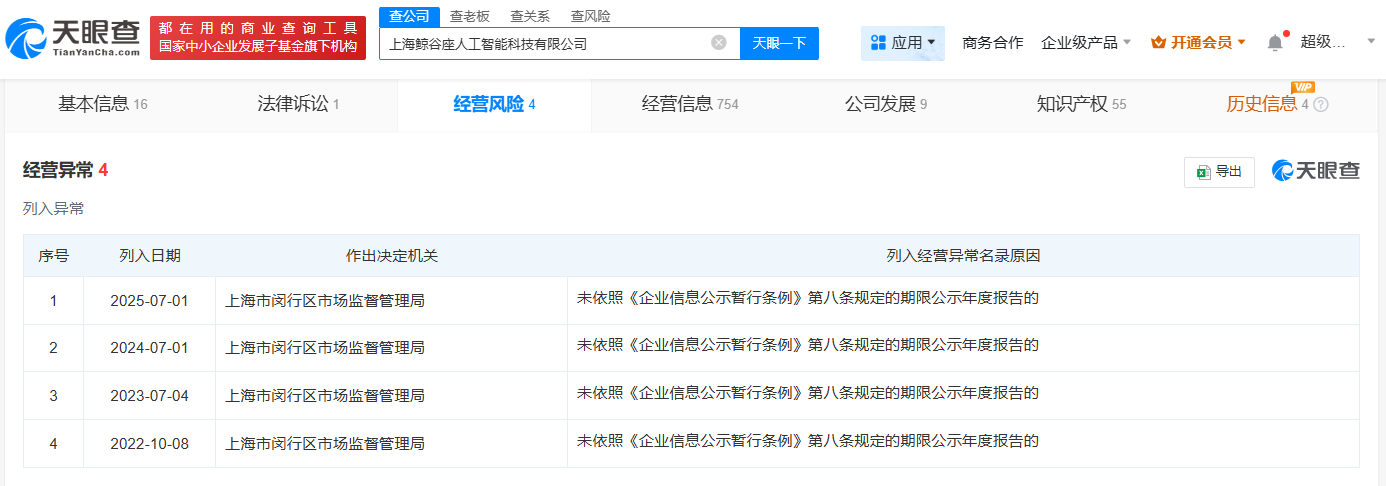Click the help icon beside 历史信息
Image resolution: width=1386 pixels, height=486 pixels.
1321,104
